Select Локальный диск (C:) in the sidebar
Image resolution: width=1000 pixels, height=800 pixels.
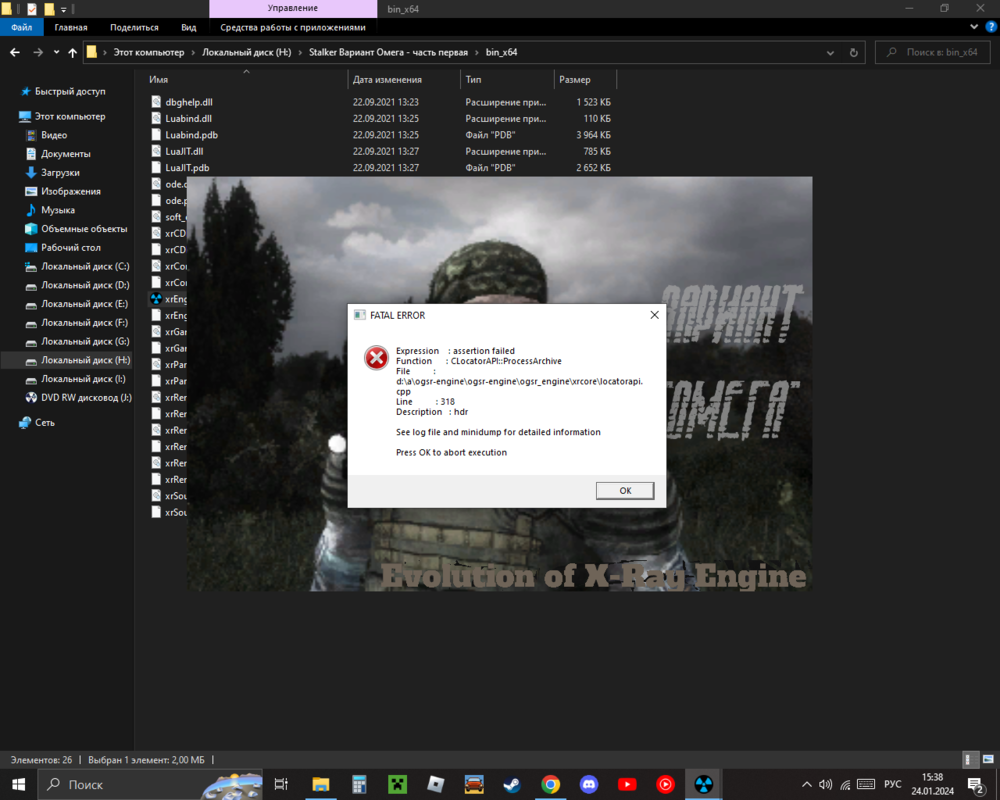click(85, 266)
